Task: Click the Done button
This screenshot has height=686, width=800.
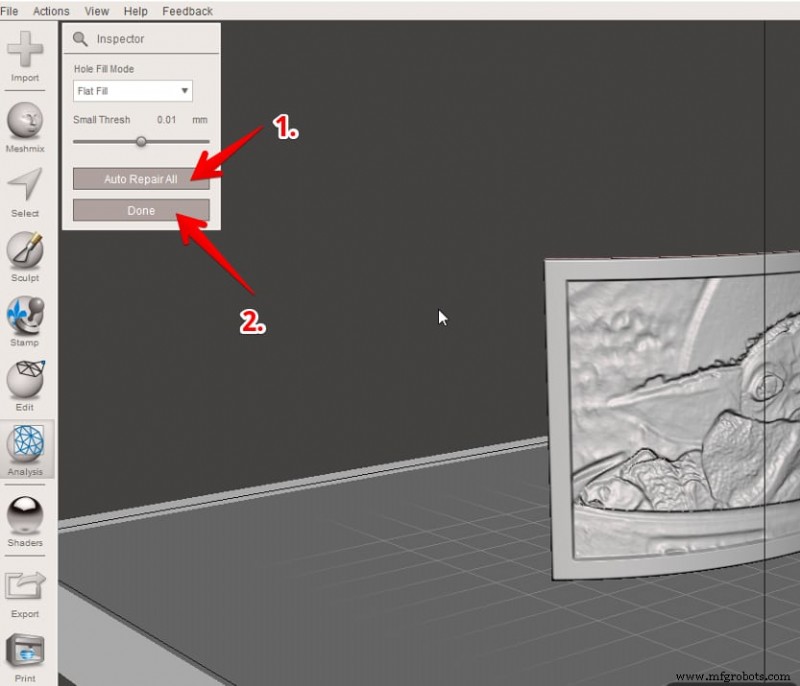Action: (141, 210)
